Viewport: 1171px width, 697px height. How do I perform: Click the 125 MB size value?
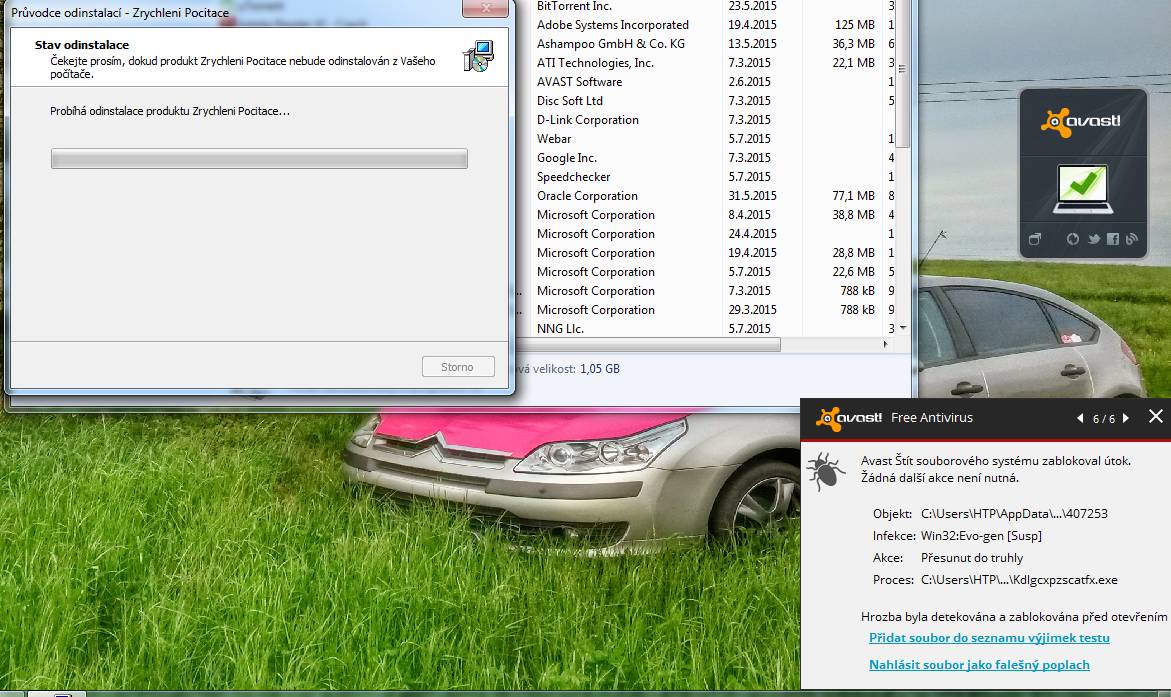click(854, 25)
